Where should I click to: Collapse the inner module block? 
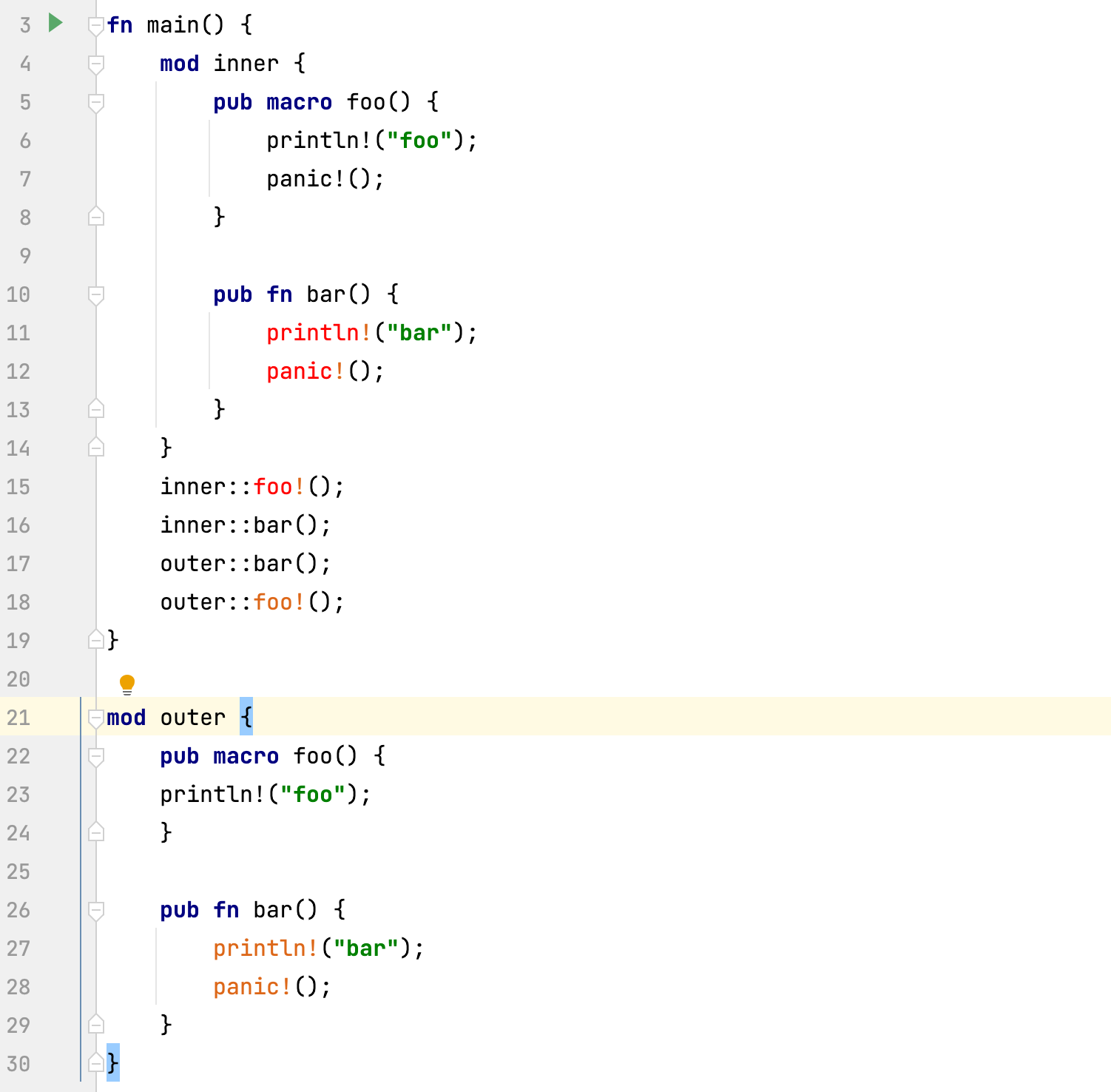(95, 63)
